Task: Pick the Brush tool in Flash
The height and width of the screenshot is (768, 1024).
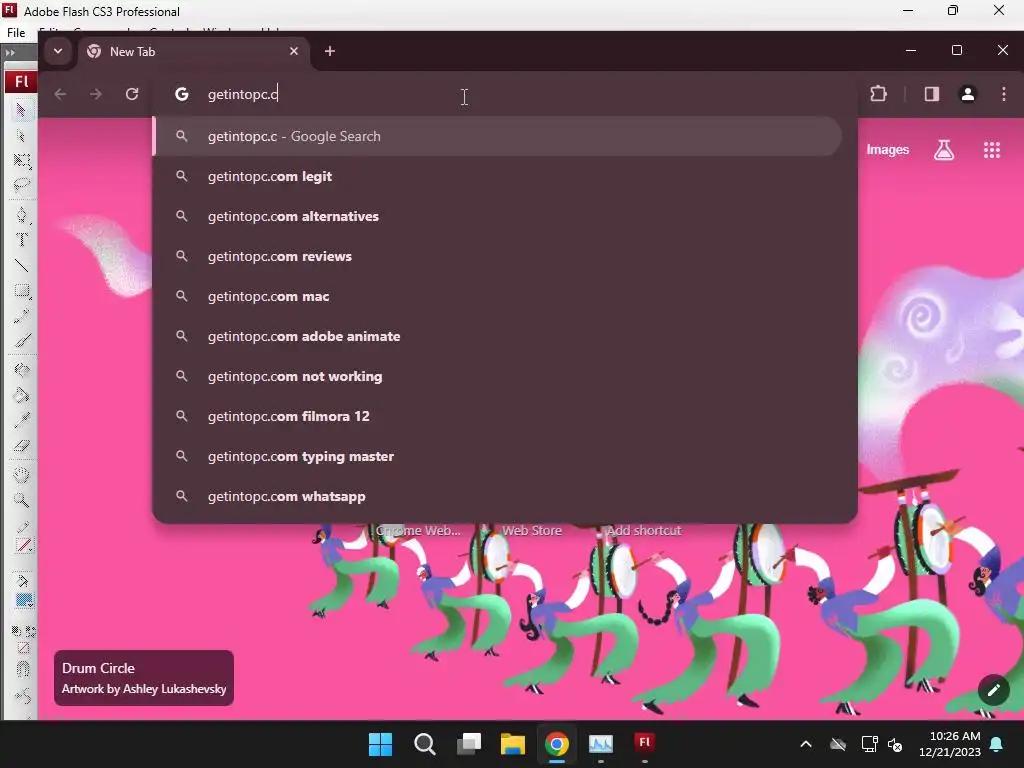Action: tap(21, 340)
